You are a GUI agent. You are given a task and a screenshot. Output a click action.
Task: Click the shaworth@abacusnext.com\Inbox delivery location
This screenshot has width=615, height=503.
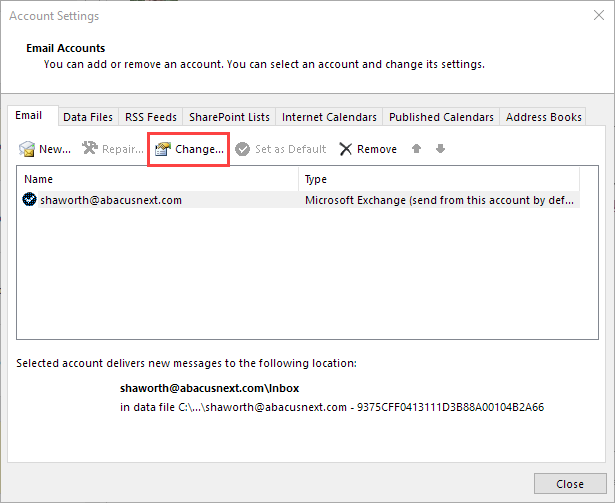[209, 388]
